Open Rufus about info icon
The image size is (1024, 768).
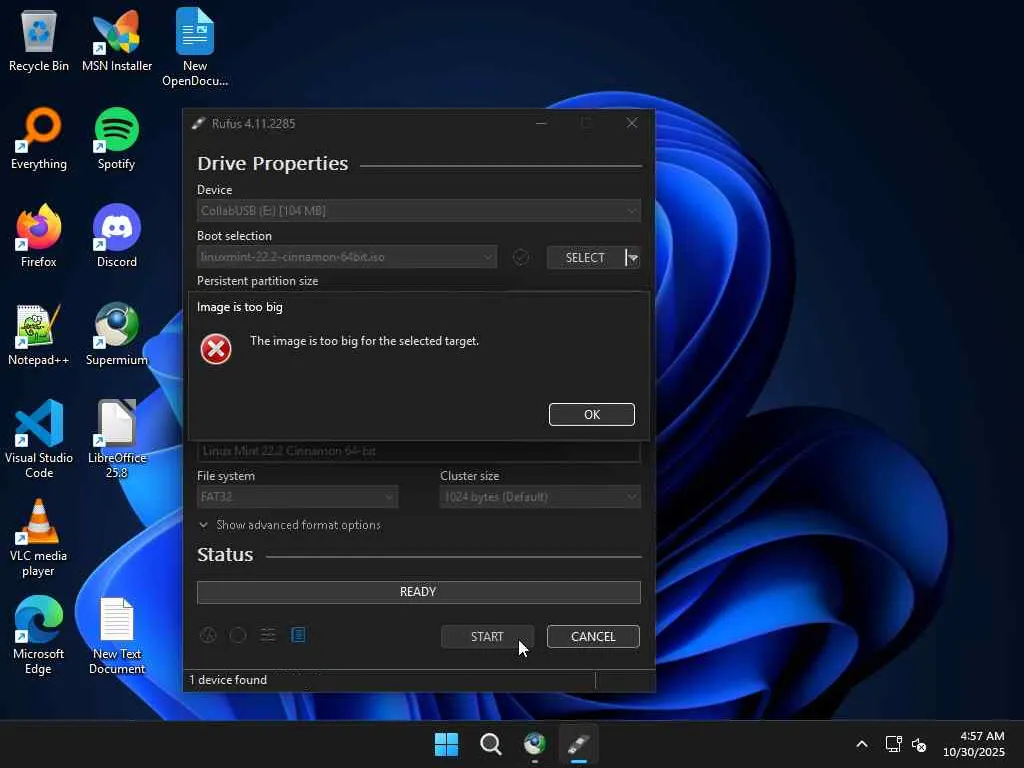coord(238,635)
